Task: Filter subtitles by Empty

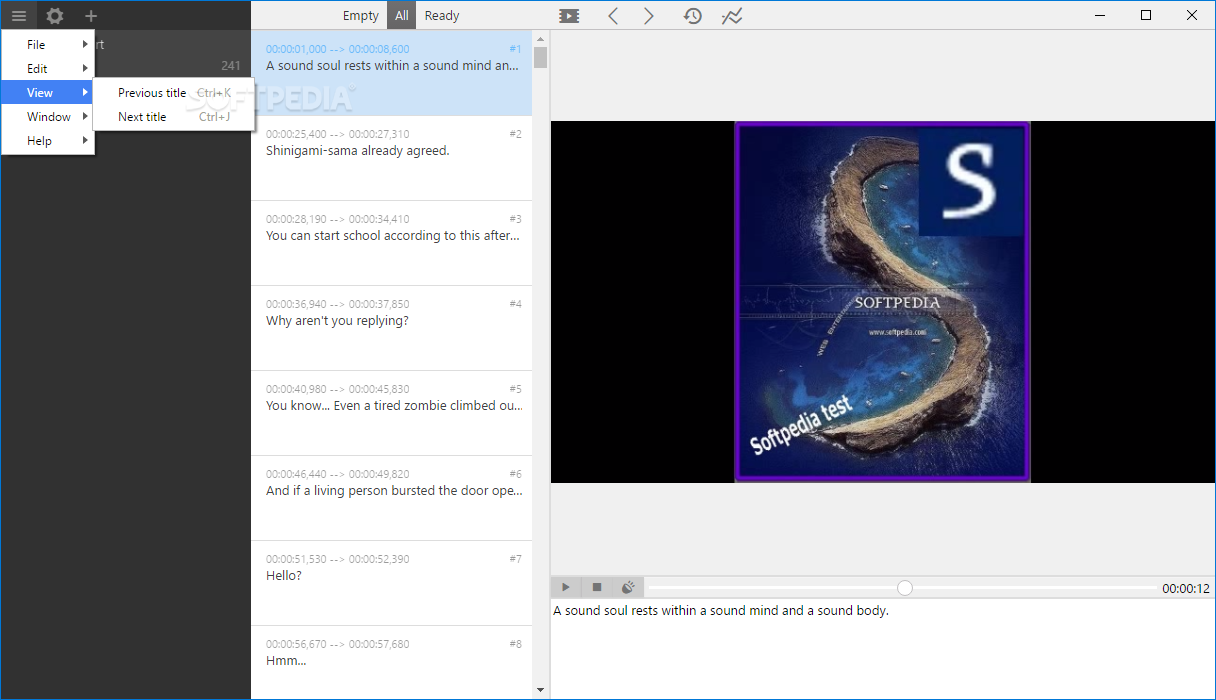Action: point(361,16)
